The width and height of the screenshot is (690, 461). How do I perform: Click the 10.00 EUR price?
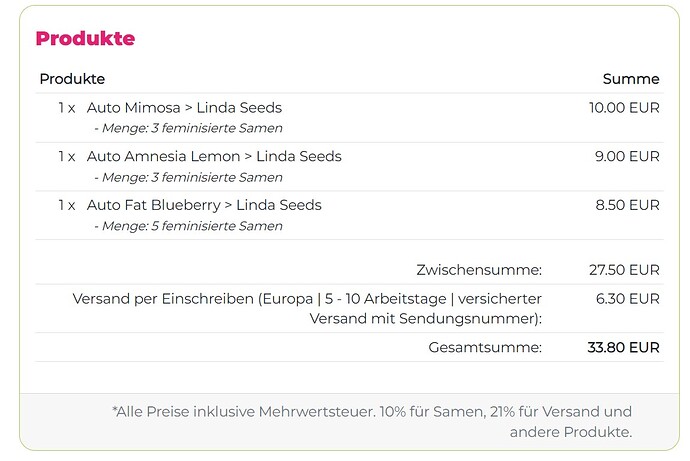[624, 108]
